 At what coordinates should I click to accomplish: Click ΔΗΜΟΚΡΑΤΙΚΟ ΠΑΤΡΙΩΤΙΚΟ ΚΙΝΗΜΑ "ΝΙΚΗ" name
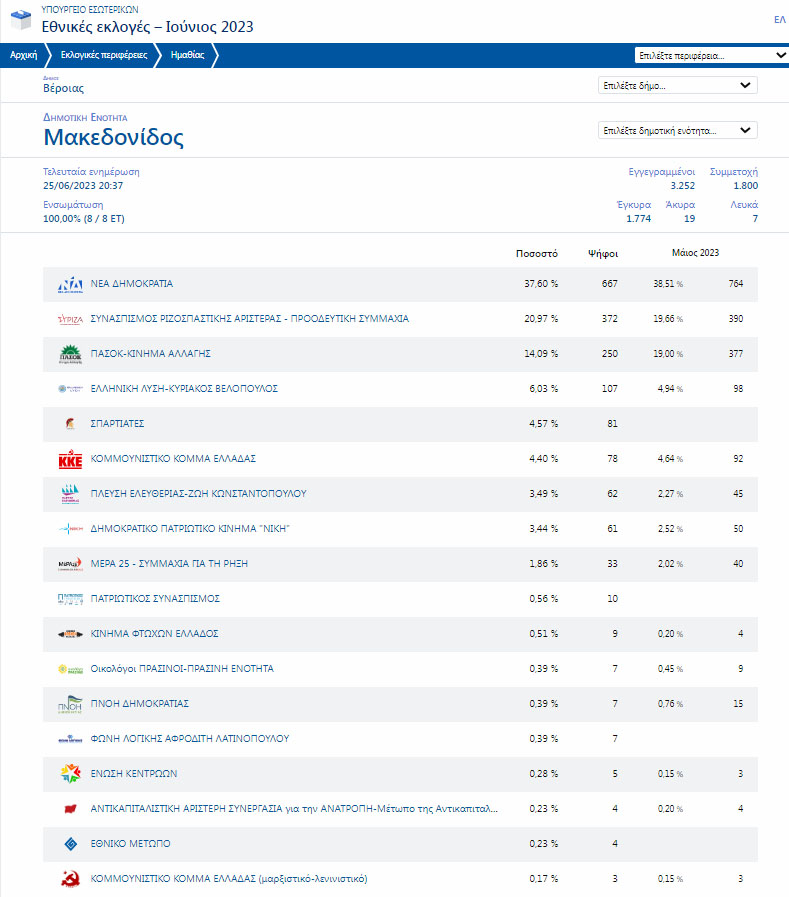(190, 529)
